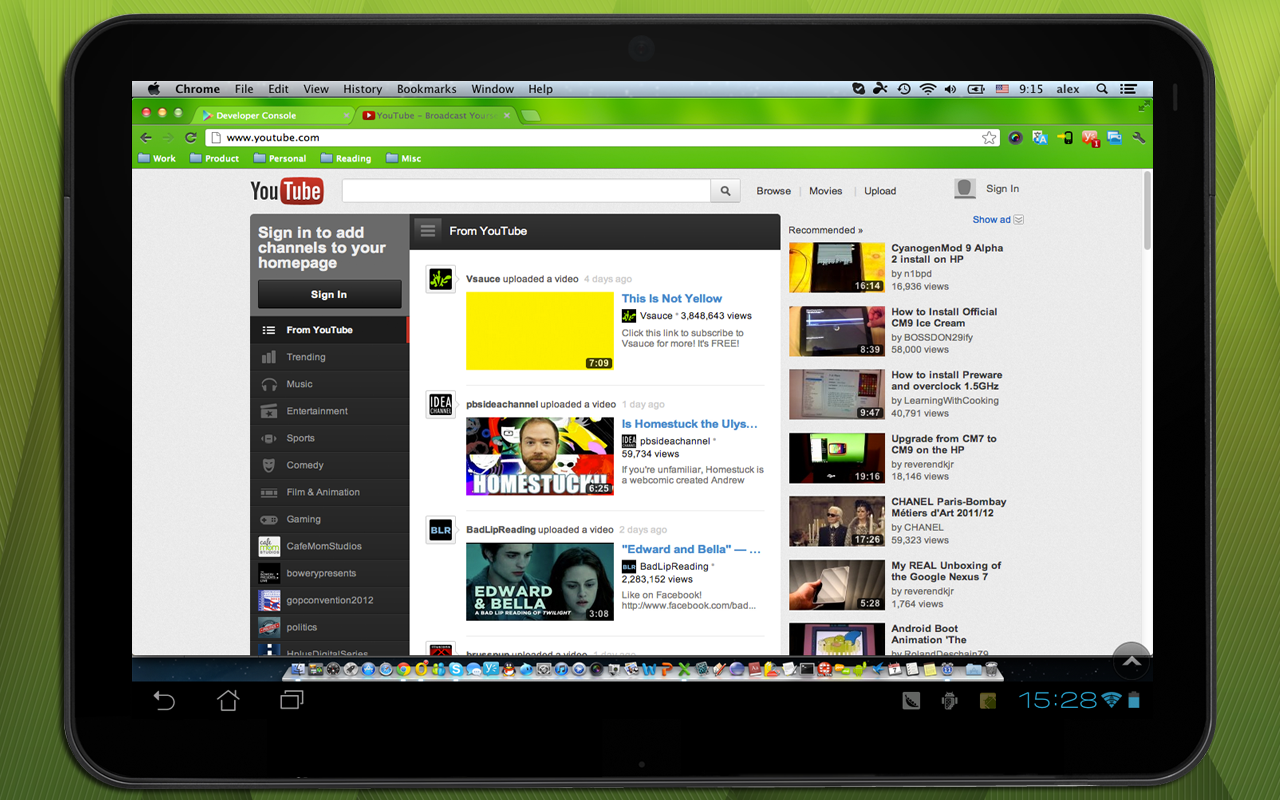Viewport: 1280px width, 800px height.
Task: Open the Bookmarks menu
Action: click(427, 89)
